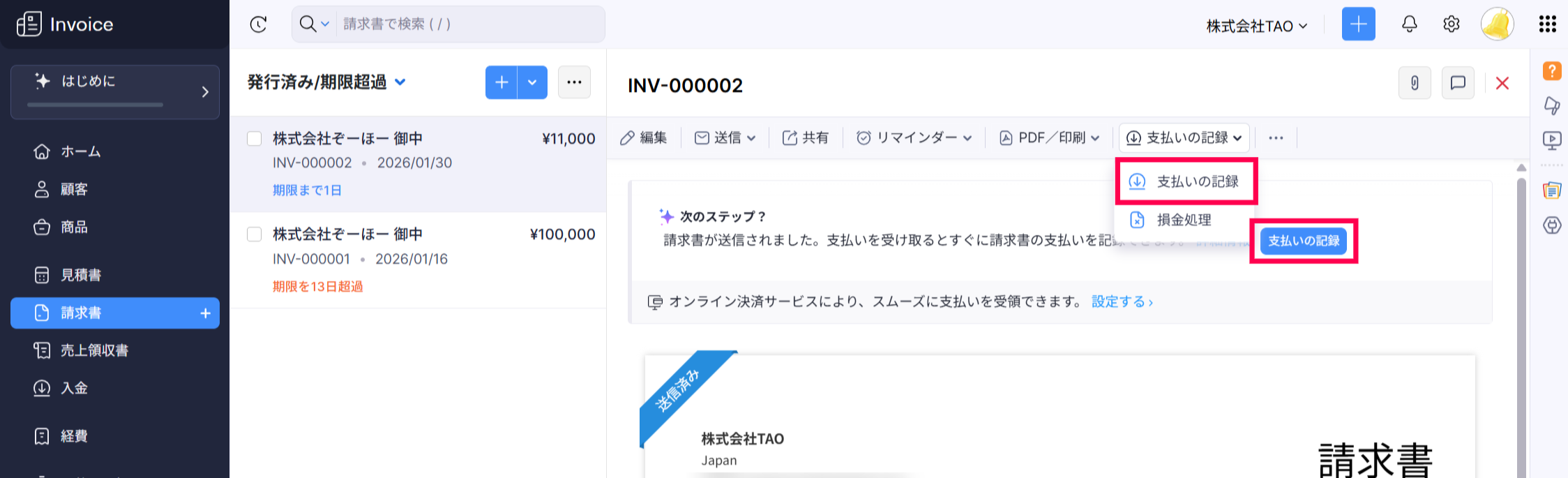Open the apps grid launcher
Viewport: 1568px width, 478px height.
(x=1547, y=24)
